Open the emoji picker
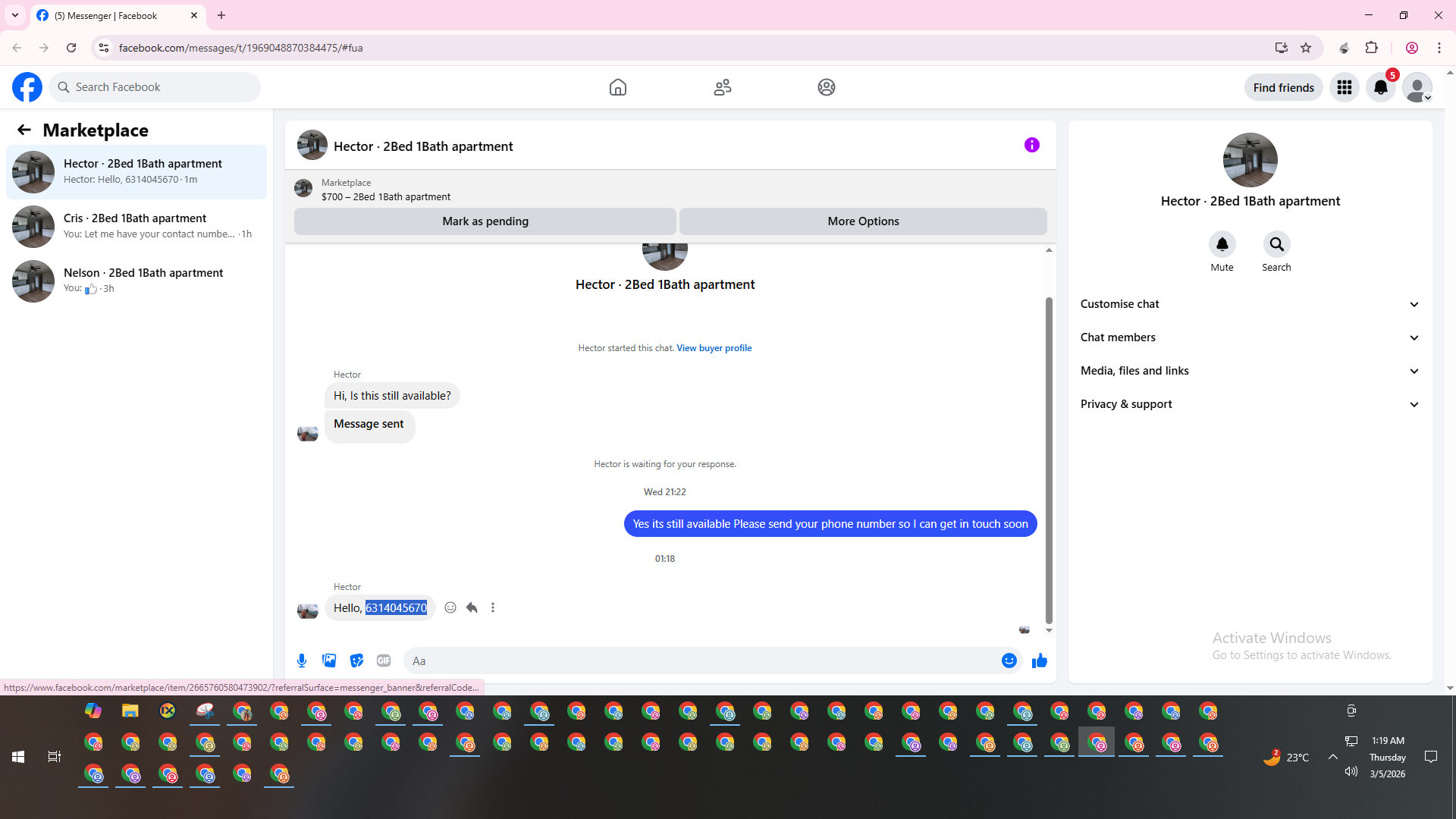The width and height of the screenshot is (1456, 819). click(x=1009, y=661)
